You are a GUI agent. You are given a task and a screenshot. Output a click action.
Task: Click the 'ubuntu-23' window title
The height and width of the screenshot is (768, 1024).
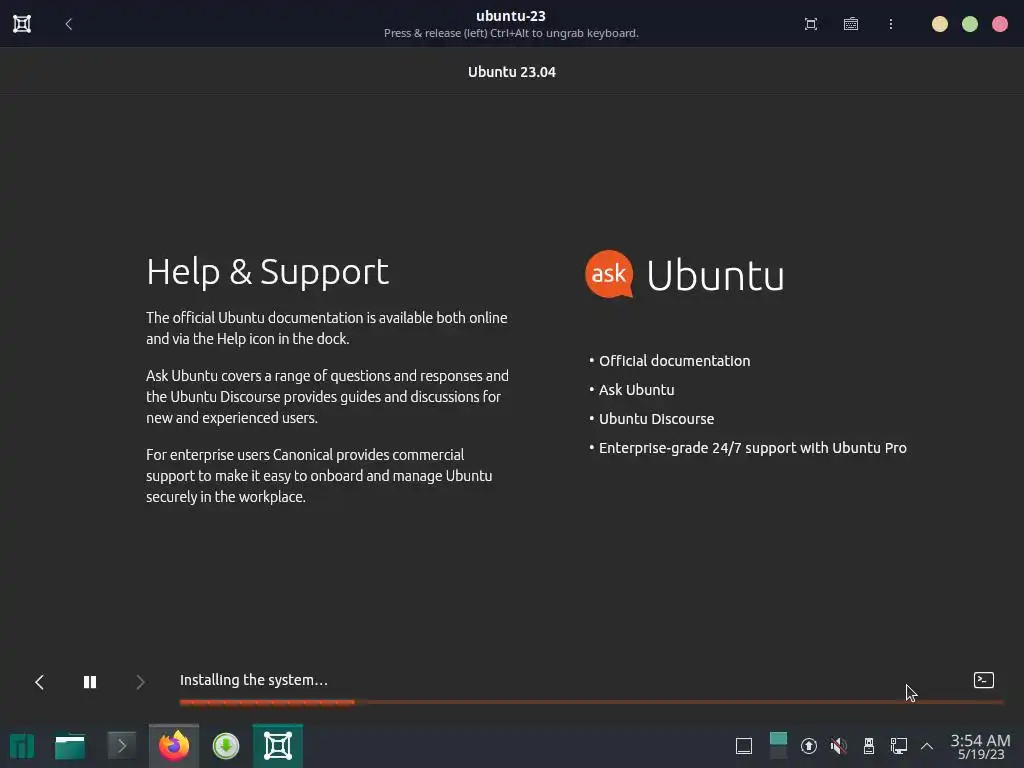pos(511,16)
